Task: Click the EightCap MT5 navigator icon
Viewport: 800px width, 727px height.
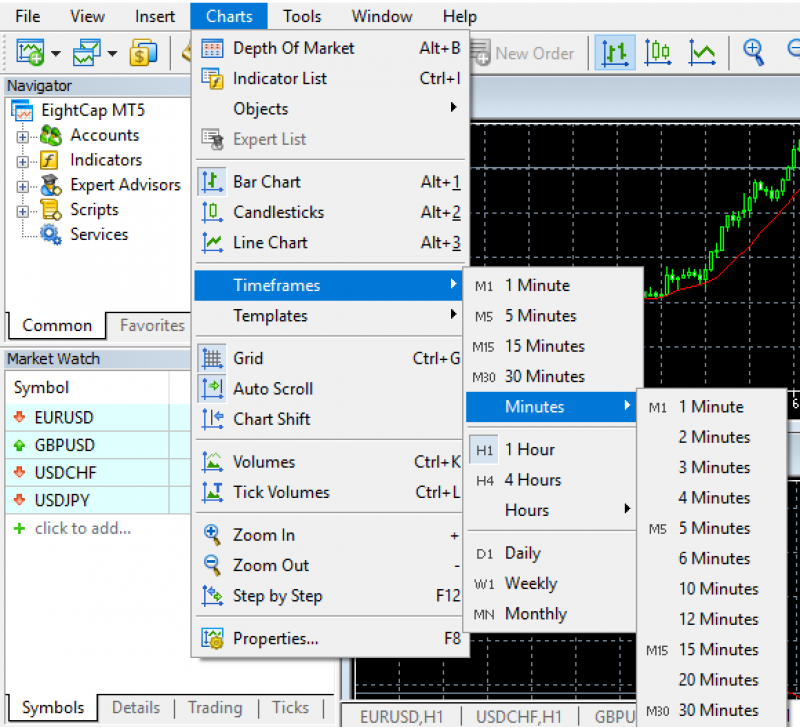Action: pyautogui.click(x=23, y=111)
